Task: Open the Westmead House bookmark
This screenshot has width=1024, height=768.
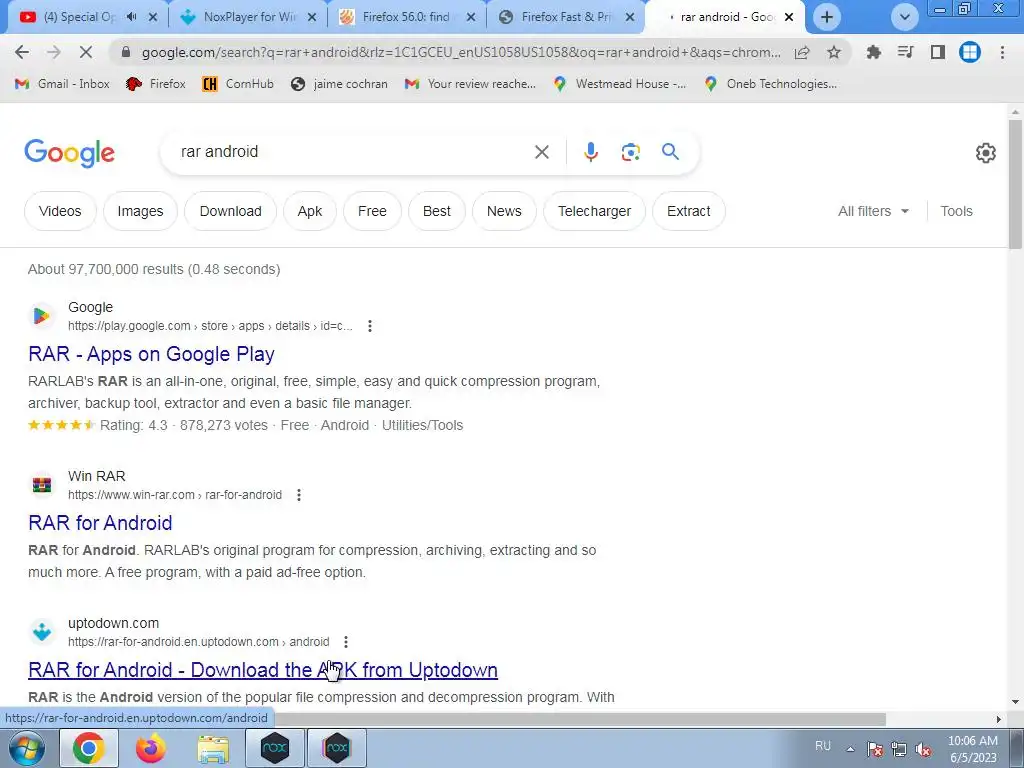Action: click(x=619, y=84)
